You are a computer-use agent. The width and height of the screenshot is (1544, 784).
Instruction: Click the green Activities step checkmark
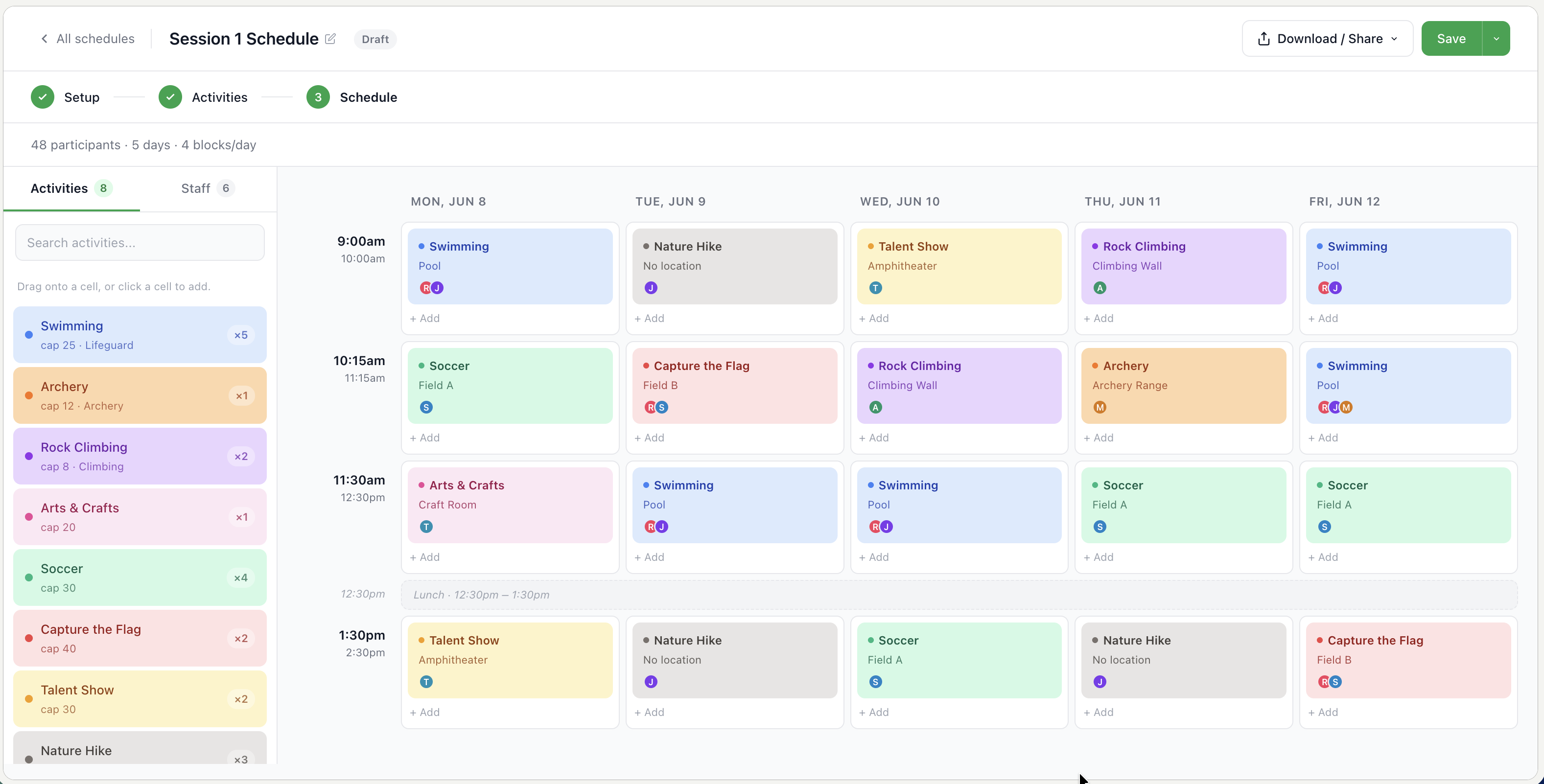pyautogui.click(x=170, y=97)
